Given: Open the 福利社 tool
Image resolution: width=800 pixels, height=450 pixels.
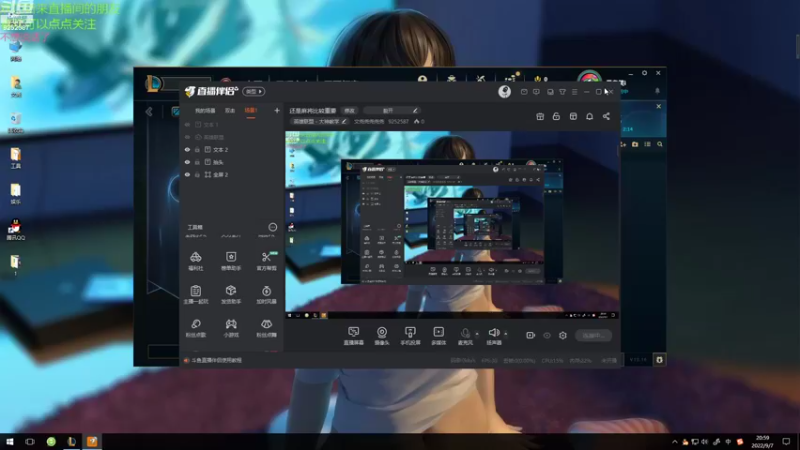Looking at the screenshot, I should coord(196,261).
